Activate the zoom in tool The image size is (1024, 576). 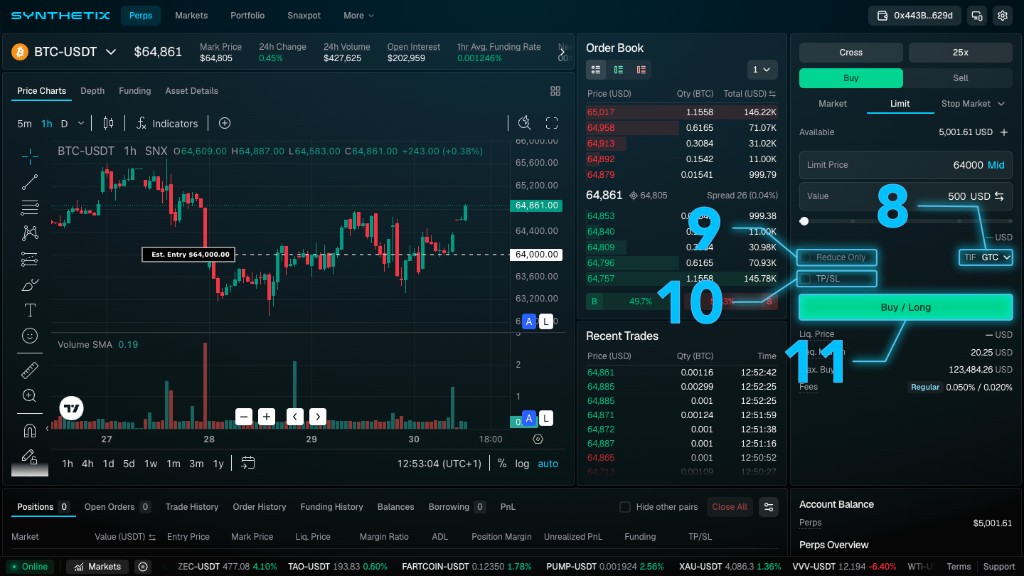pyautogui.click(x=29, y=396)
